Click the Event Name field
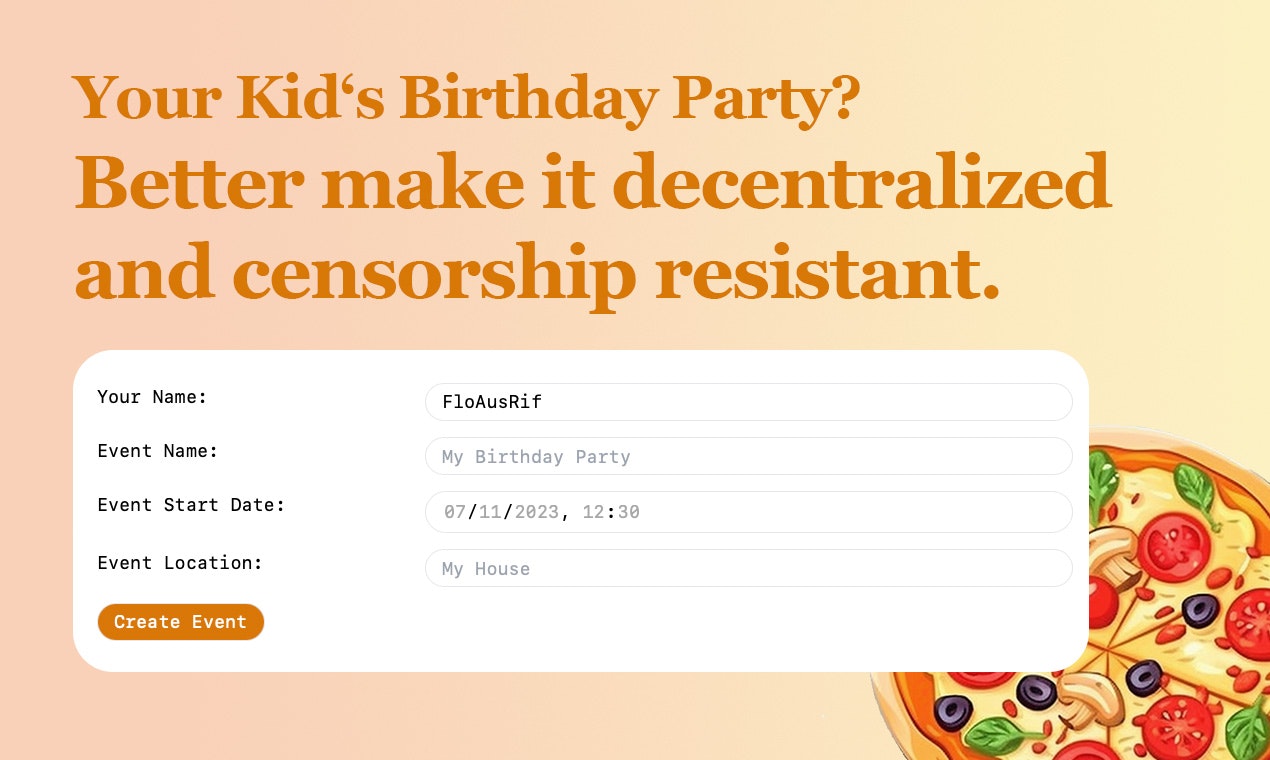This screenshot has width=1270, height=760. (x=749, y=456)
